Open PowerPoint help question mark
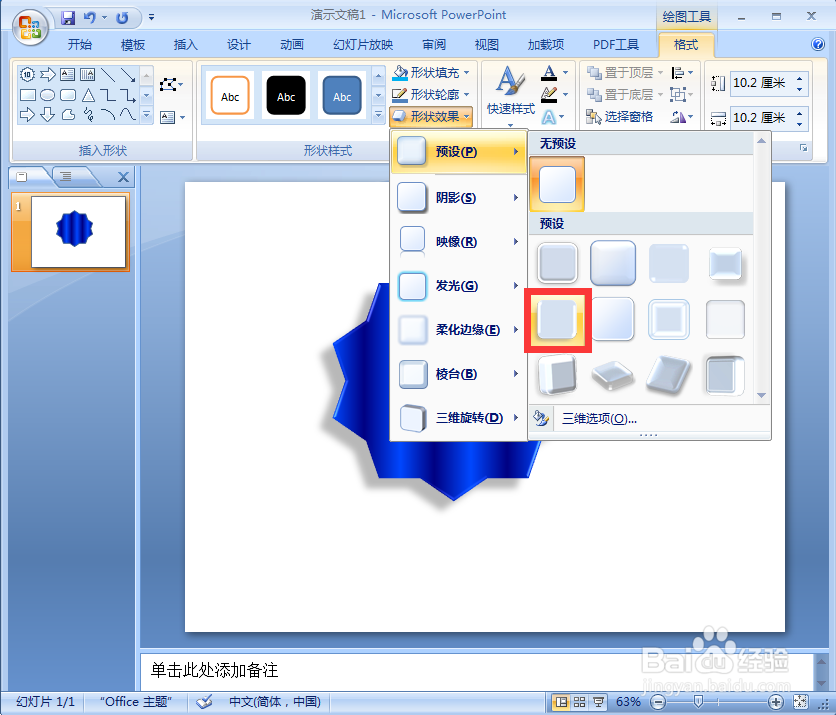This screenshot has width=836, height=715. tap(818, 44)
